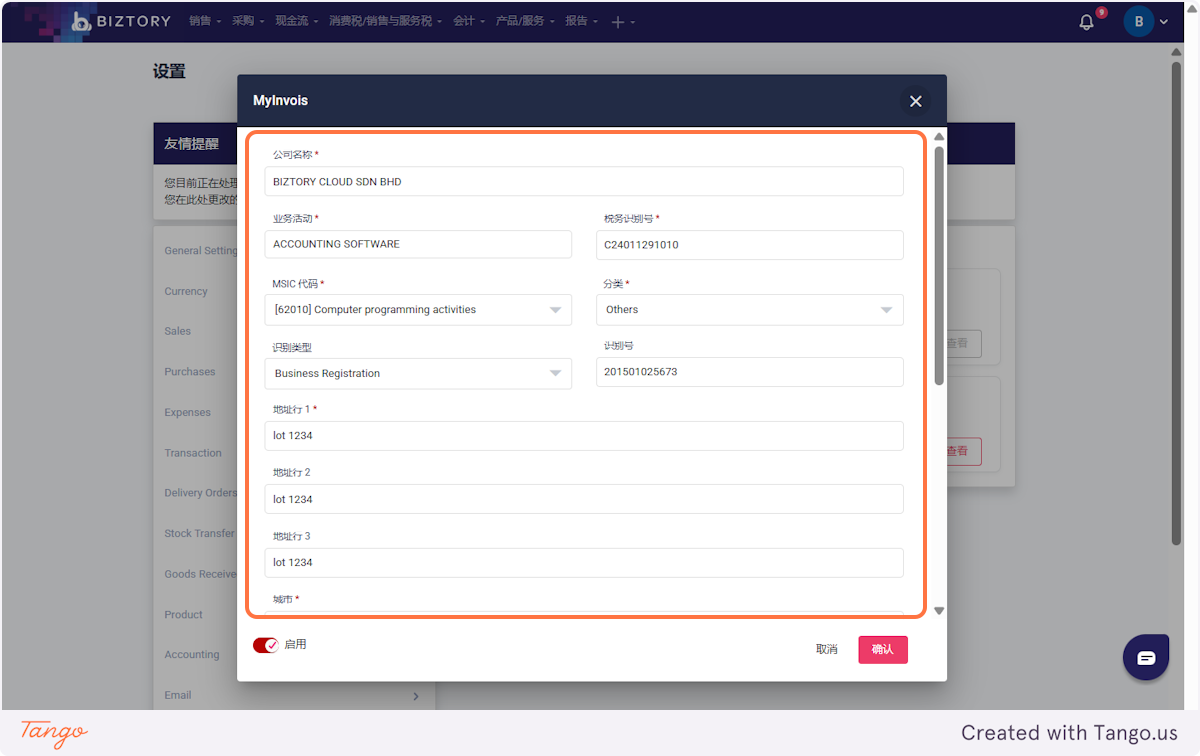Open the 会计 menu
The image size is (1200, 756).
click(469, 21)
